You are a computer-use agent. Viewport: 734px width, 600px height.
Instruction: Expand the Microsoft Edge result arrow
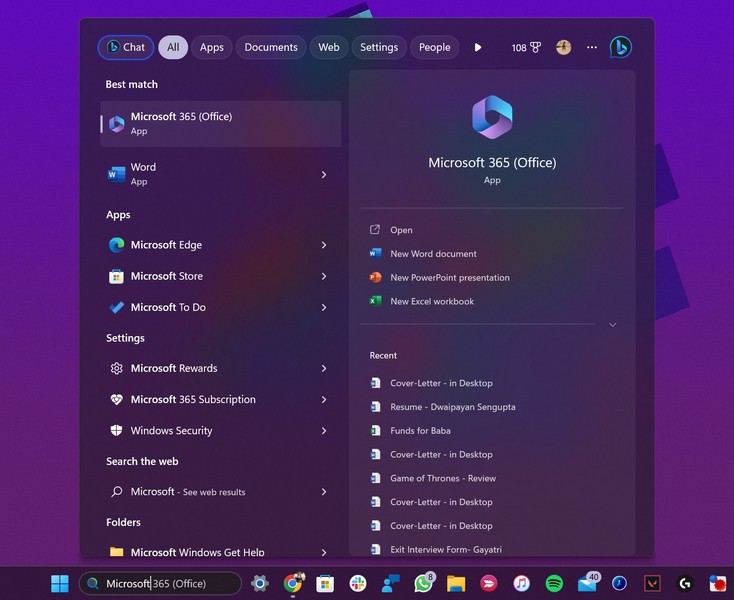click(x=324, y=245)
